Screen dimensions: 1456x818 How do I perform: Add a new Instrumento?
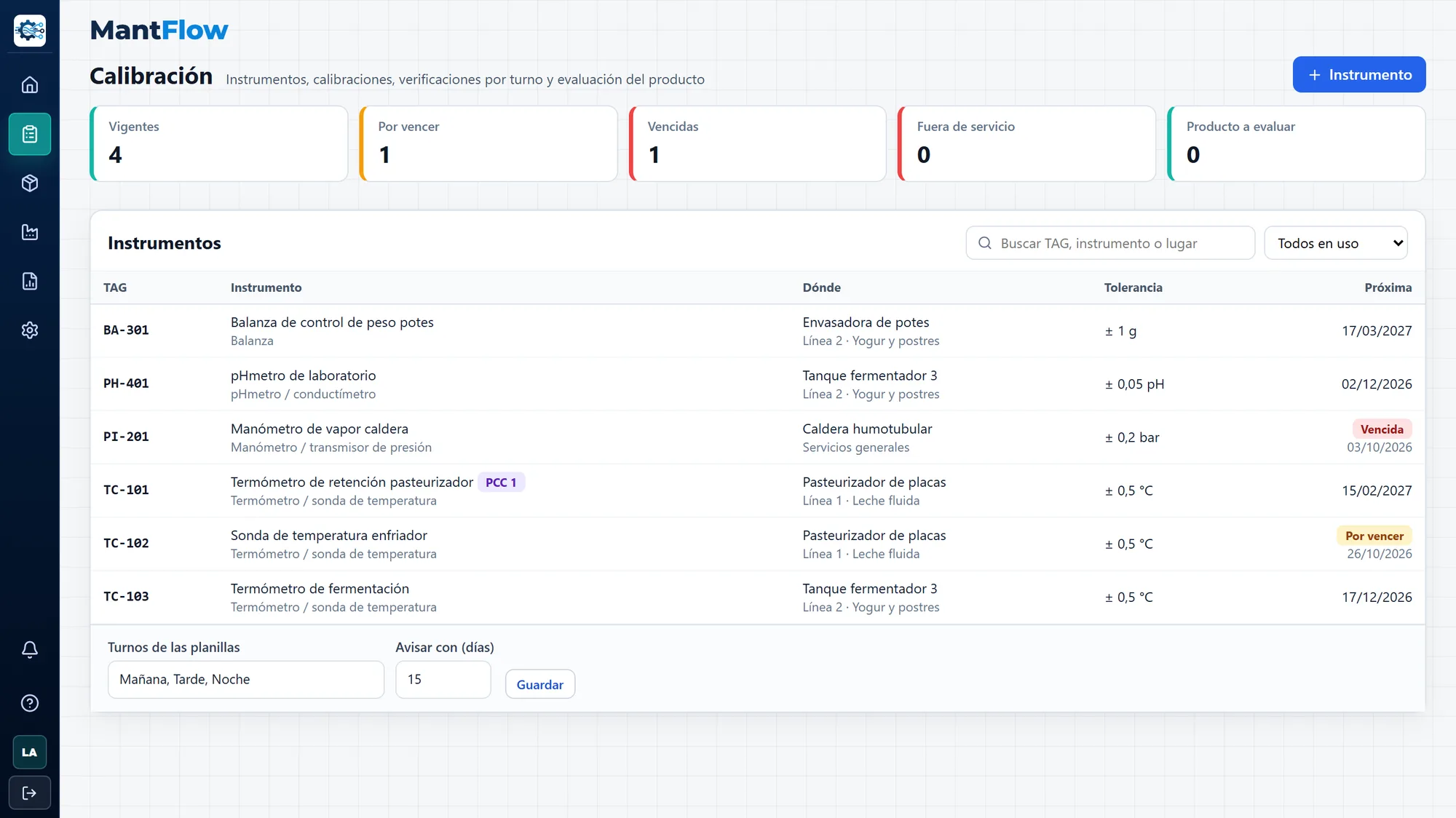point(1359,74)
